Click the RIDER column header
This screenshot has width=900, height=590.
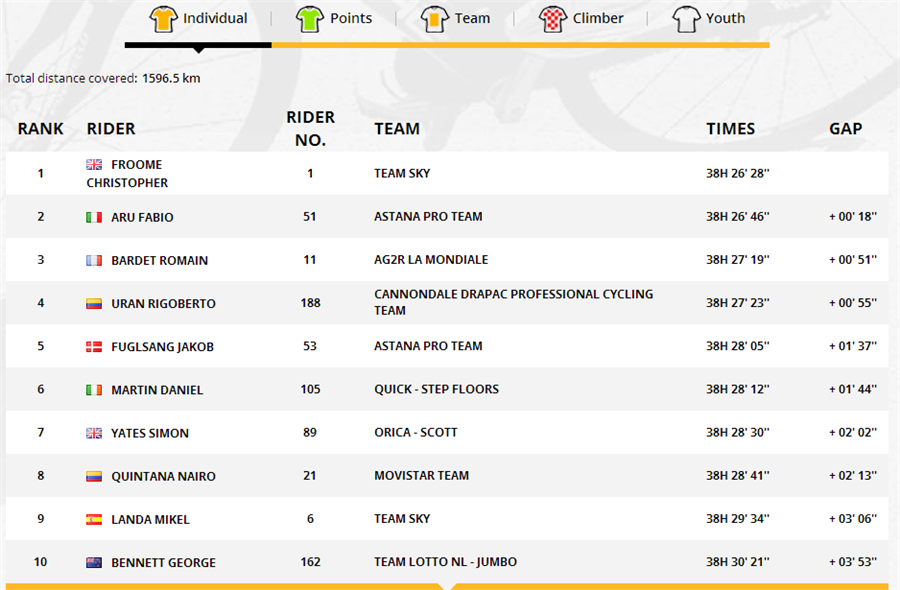click(x=111, y=129)
